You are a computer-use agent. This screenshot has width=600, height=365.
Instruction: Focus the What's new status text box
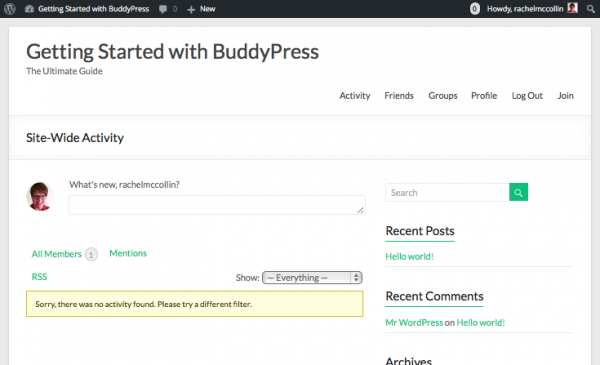coord(217,205)
